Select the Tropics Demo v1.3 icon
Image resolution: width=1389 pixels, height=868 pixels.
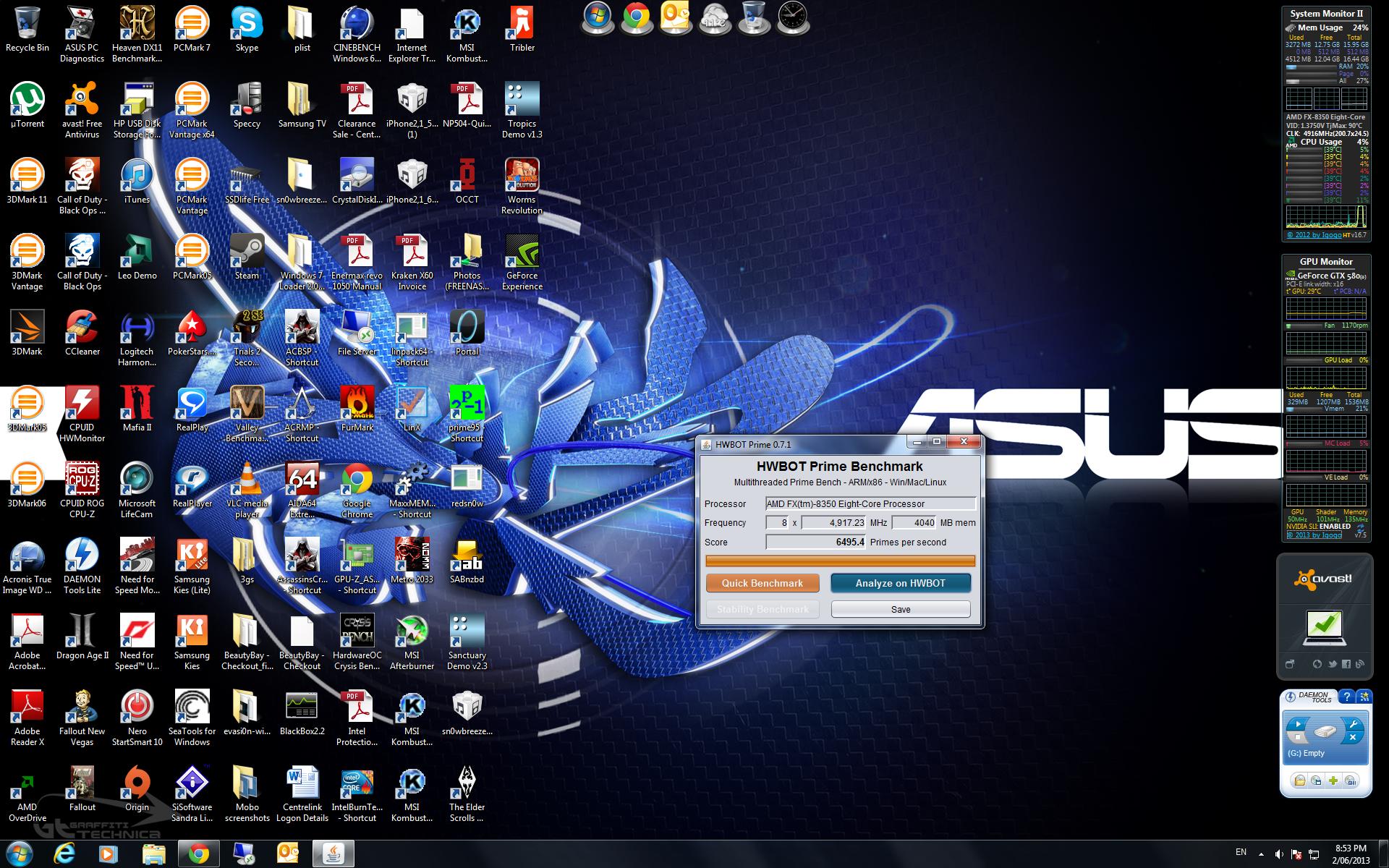pos(522,109)
